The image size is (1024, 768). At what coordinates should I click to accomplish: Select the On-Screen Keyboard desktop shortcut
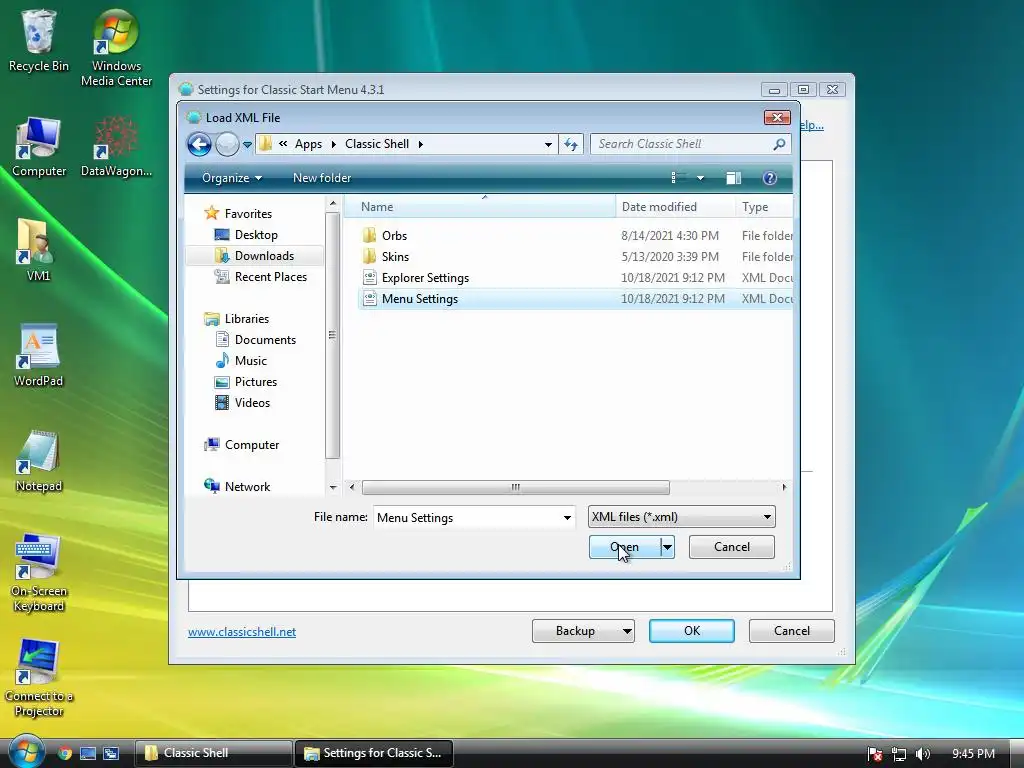(39, 573)
